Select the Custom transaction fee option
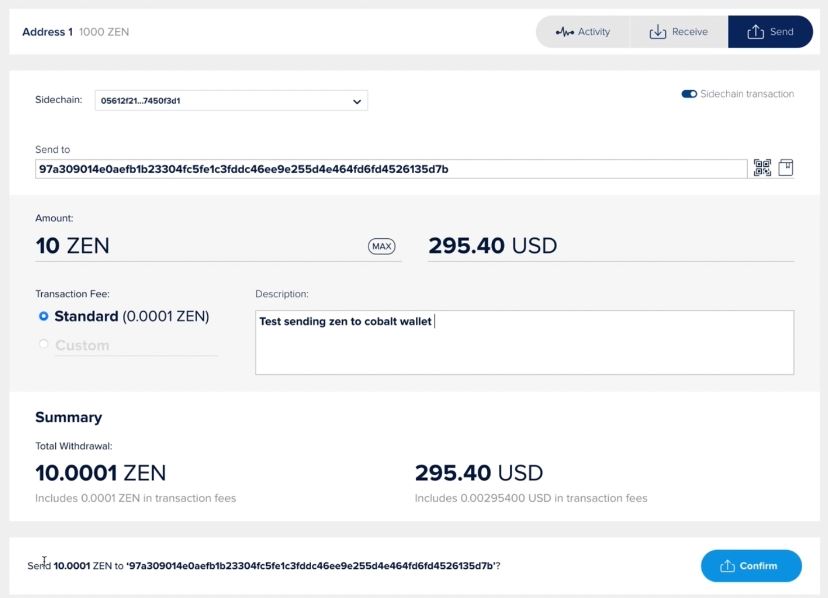 (x=43, y=345)
